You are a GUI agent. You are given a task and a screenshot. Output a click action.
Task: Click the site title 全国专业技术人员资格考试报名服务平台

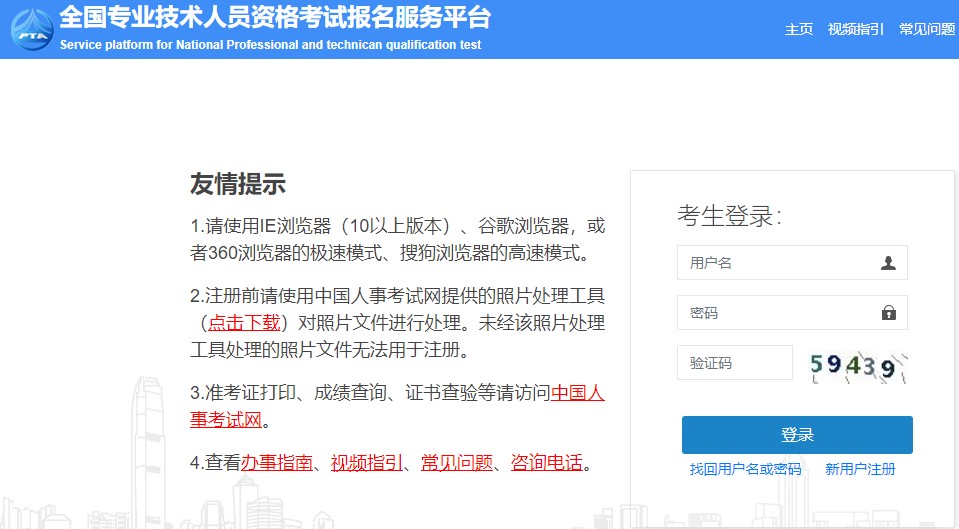(x=275, y=18)
